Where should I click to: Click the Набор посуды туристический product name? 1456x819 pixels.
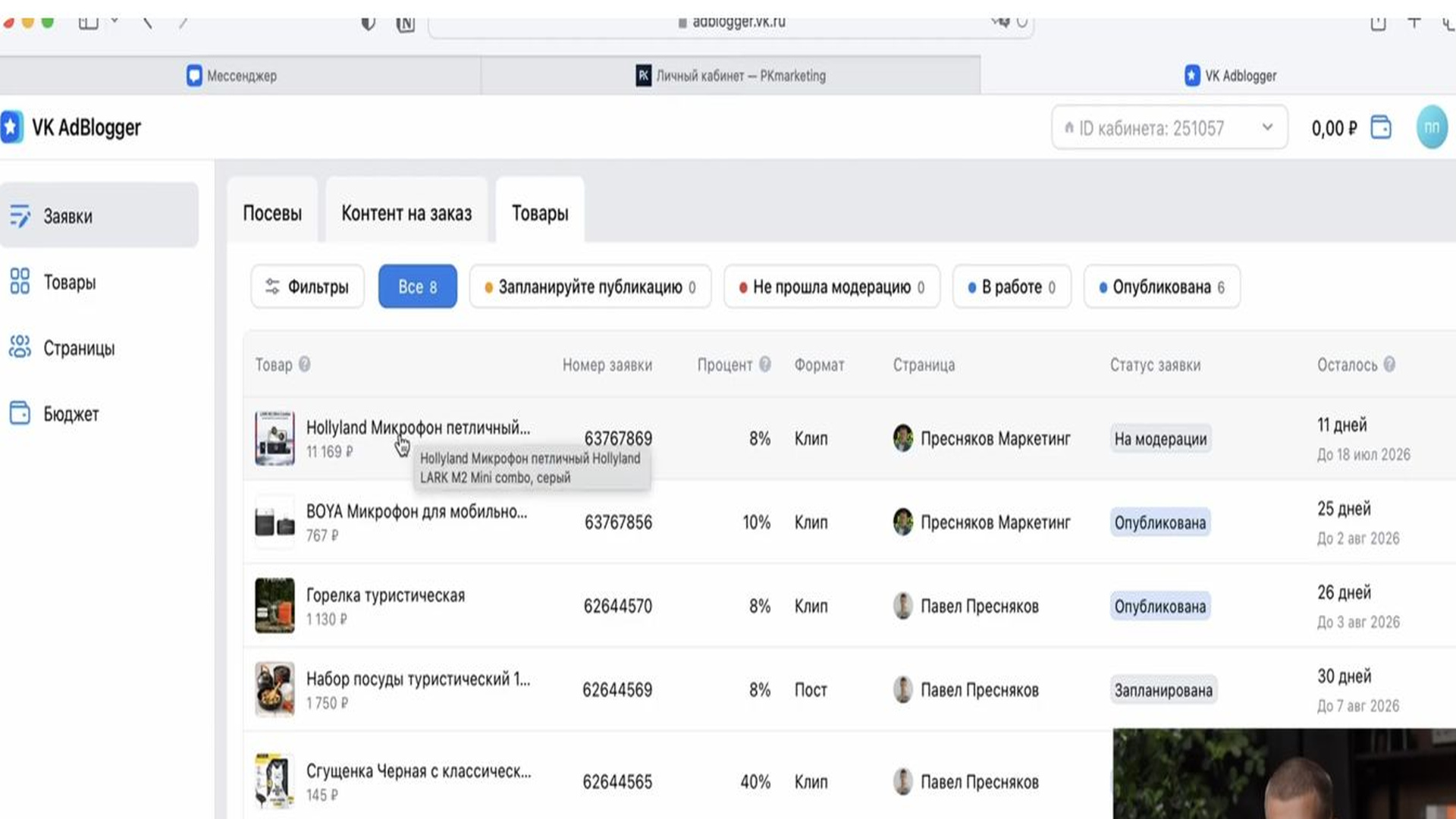[418, 679]
